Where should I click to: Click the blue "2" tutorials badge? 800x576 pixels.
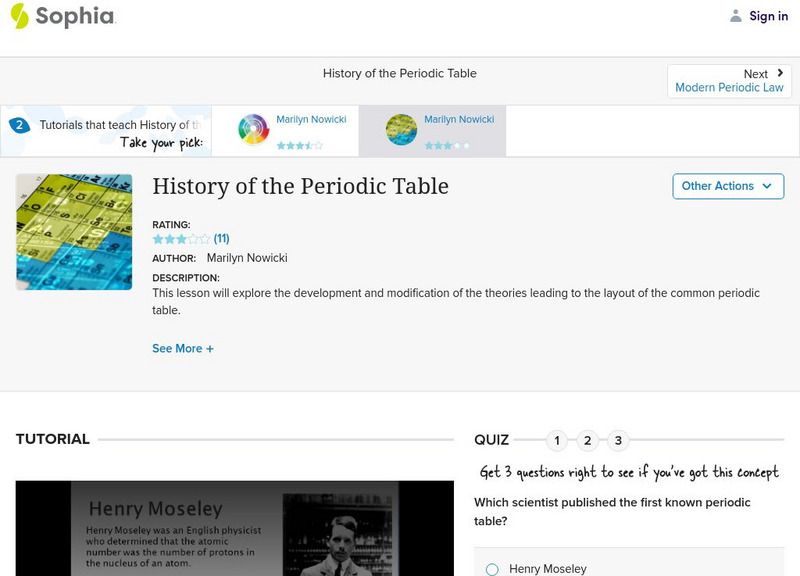(x=22, y=124)
